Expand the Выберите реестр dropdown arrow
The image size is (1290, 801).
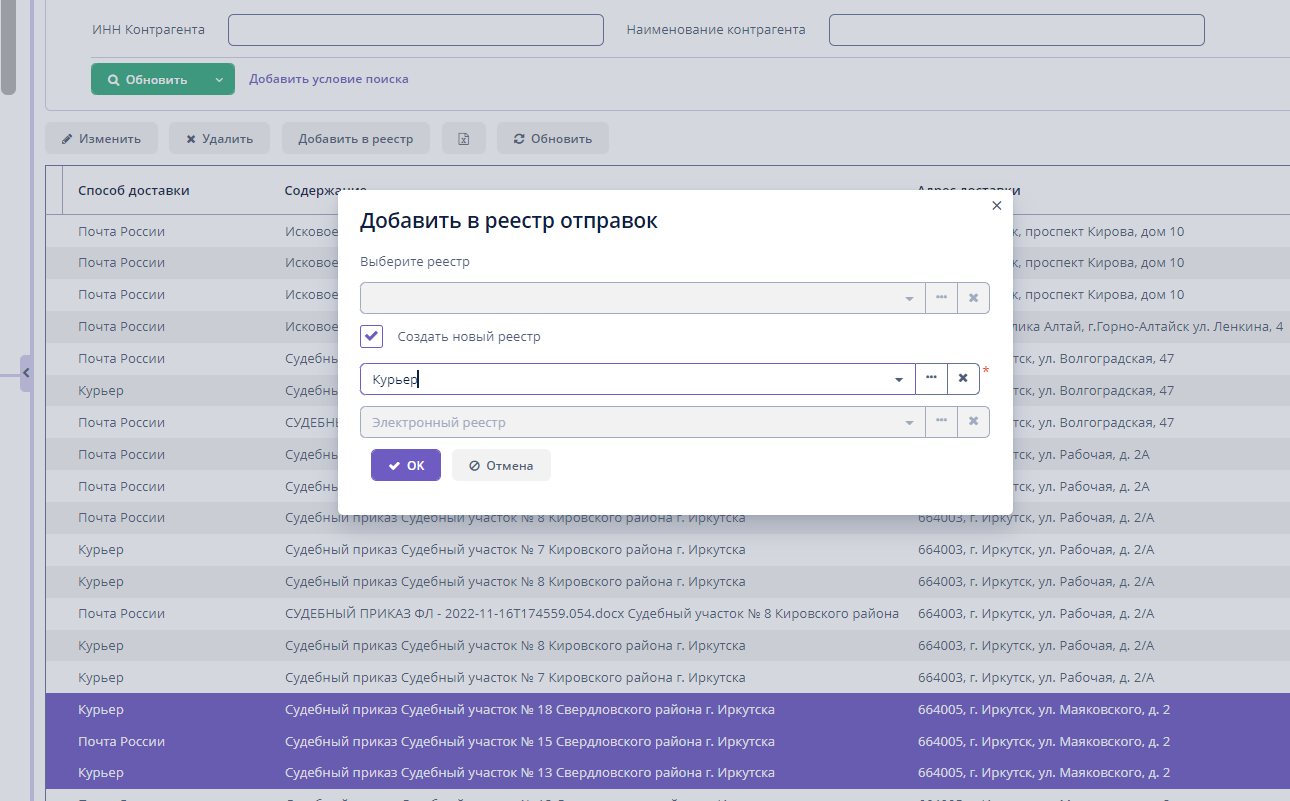(x=909, y=299)
